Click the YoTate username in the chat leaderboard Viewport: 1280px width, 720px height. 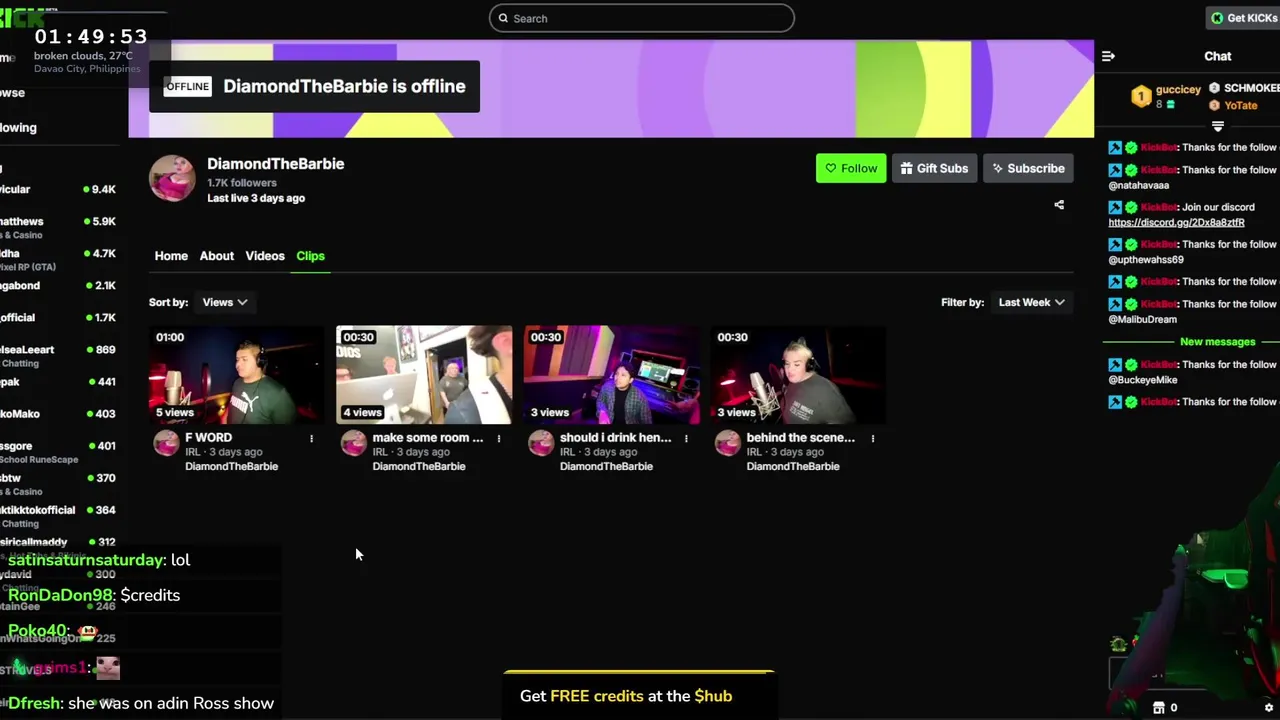tap(1241, 105)
